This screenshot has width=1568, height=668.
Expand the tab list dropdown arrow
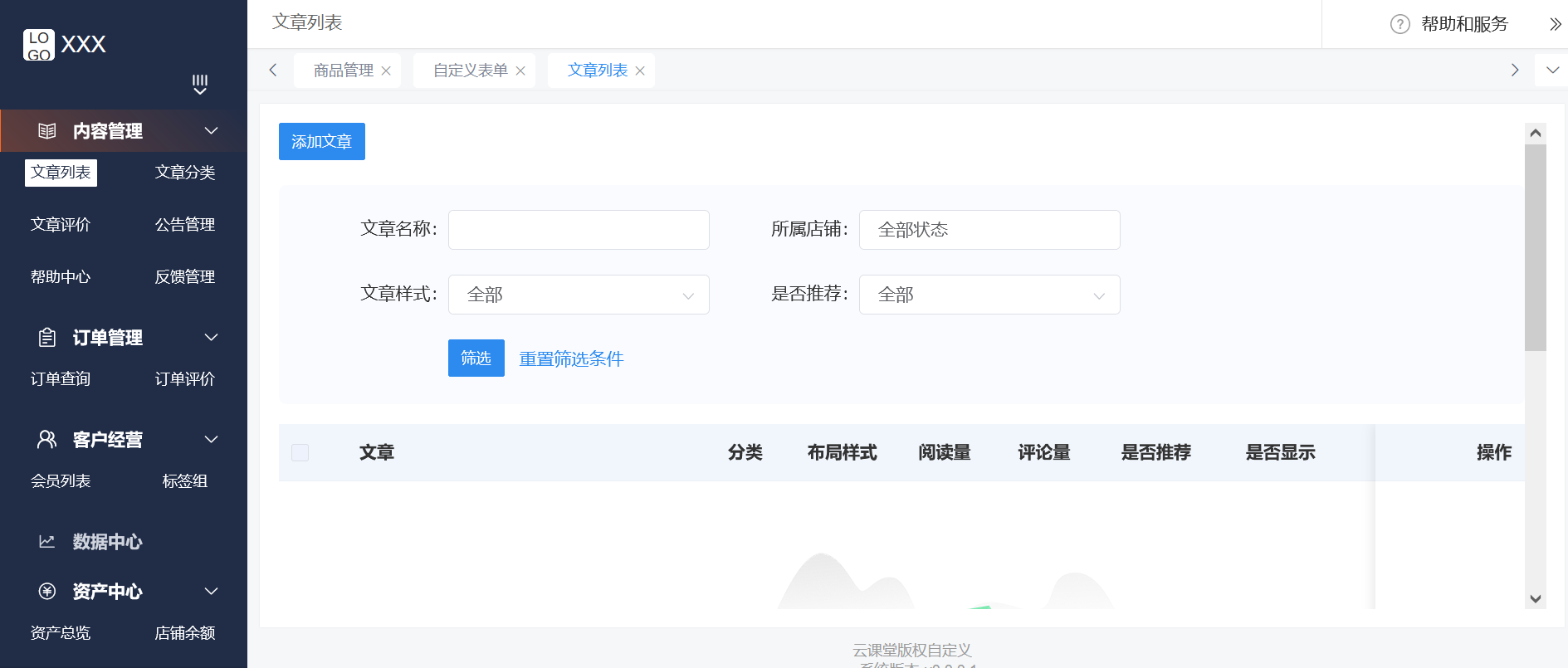(x=1551, y=71)
